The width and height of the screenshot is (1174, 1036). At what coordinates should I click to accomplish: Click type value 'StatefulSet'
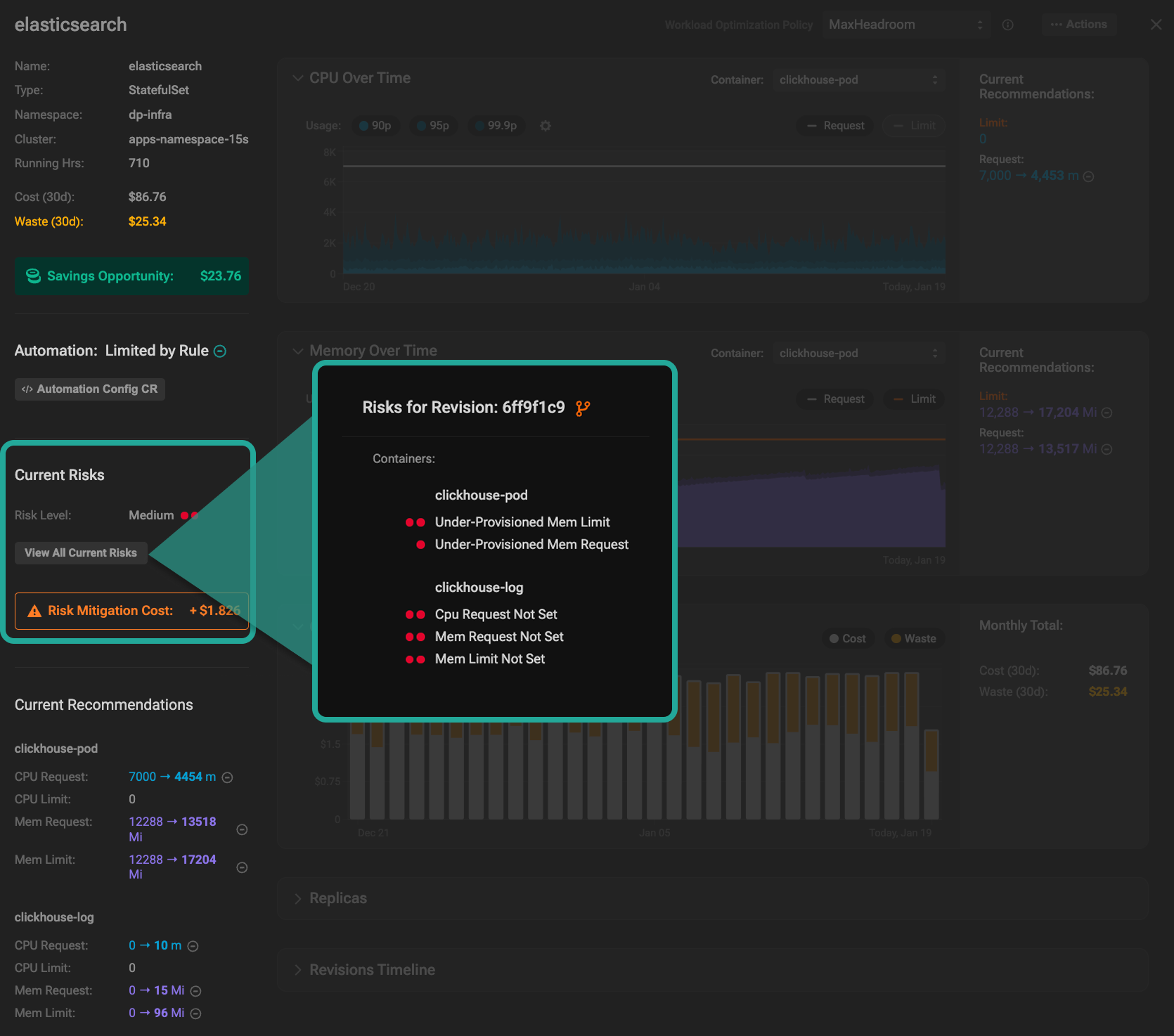point(159,90)
